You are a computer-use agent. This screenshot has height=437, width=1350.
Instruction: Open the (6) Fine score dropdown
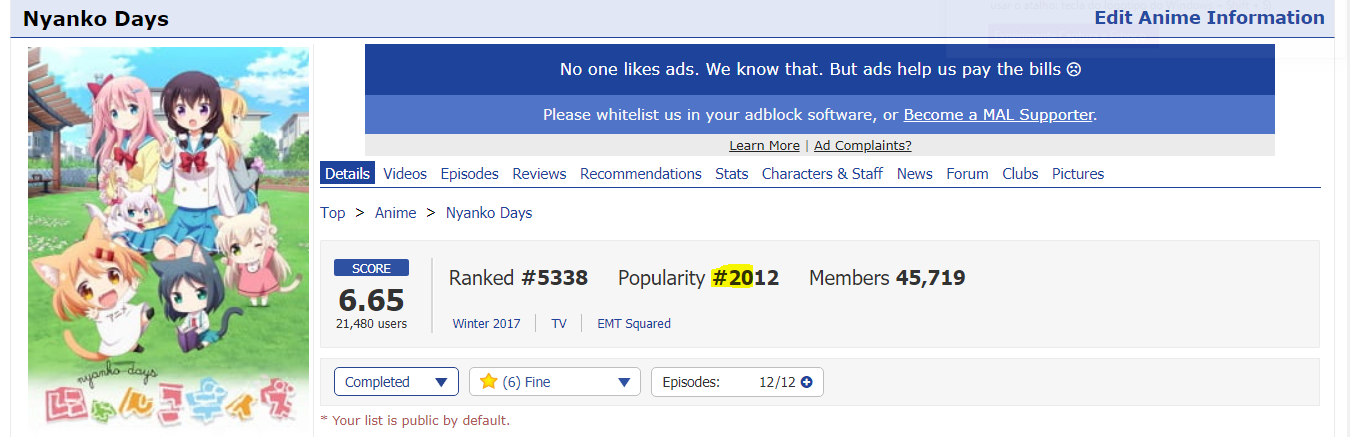click(x=555, y=382)
